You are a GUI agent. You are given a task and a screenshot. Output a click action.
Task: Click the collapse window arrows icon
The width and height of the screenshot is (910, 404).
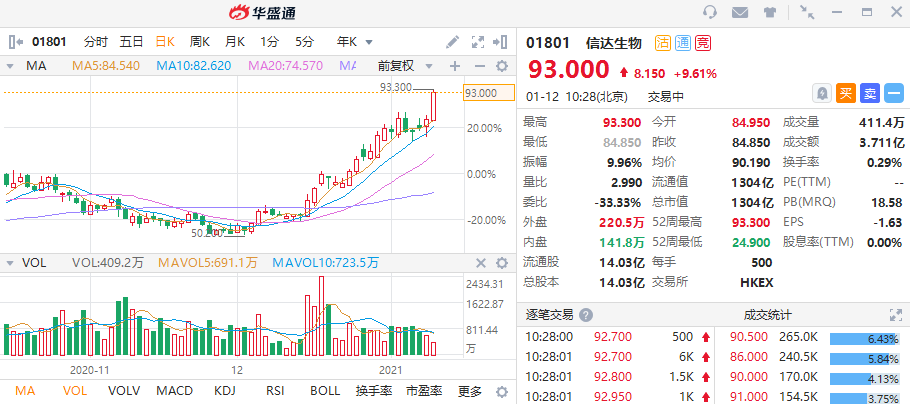pyautogui.click(x=807, y=12)
